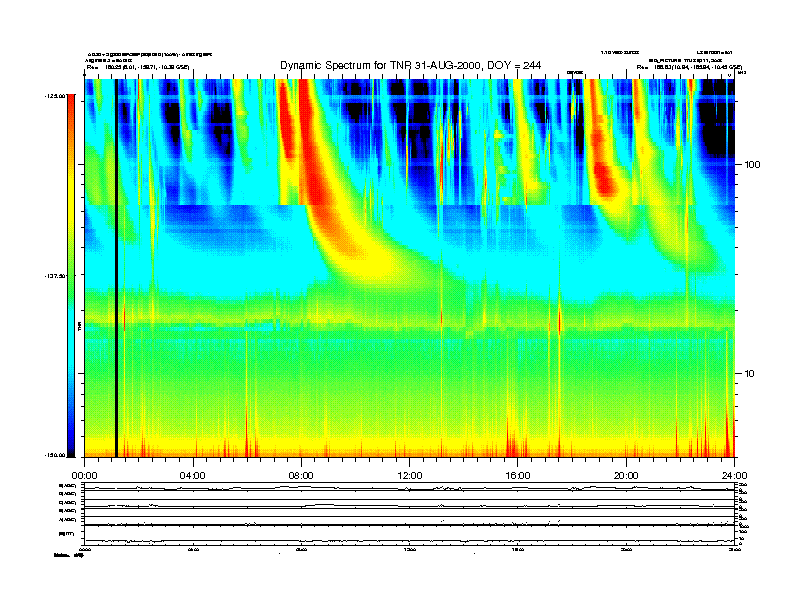Click the -137.50 color scale label
Screen dimensions: 792x612
(55, 276)
